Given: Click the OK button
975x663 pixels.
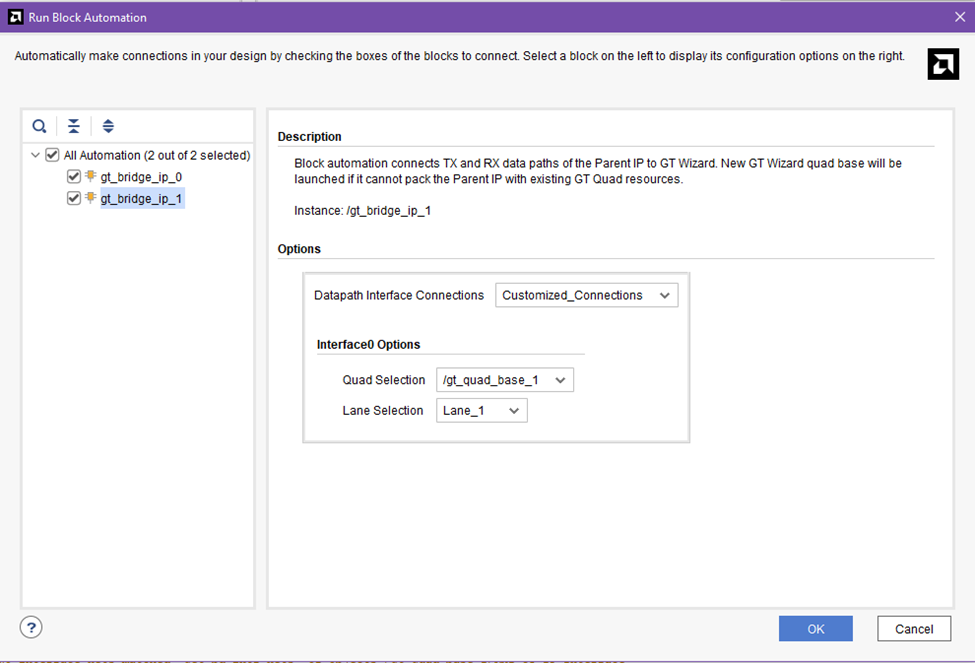Looking at the screenshot, I should 815,628.
